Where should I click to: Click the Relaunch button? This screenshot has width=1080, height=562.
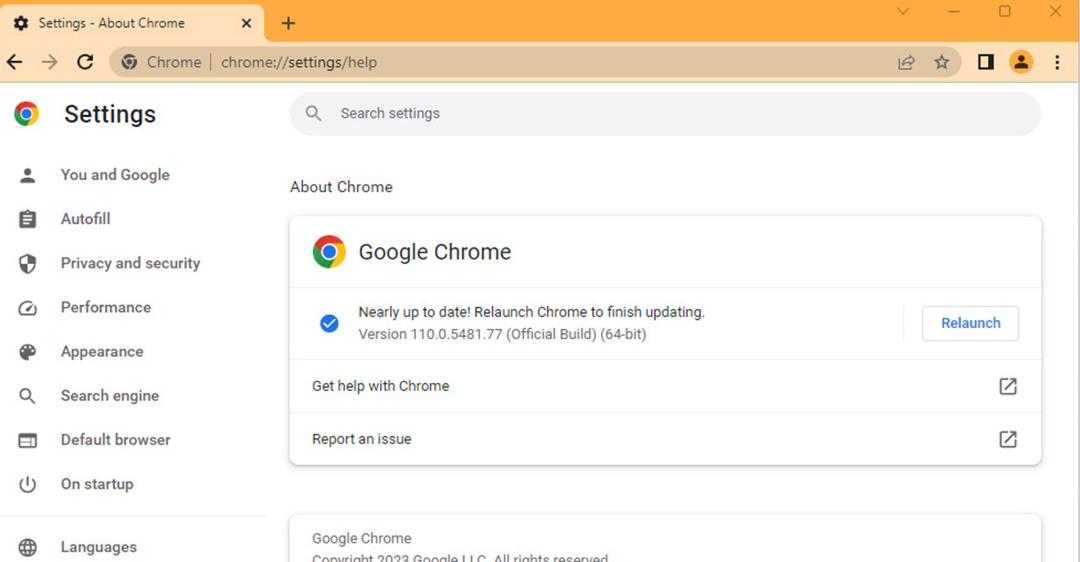point(970,323)
